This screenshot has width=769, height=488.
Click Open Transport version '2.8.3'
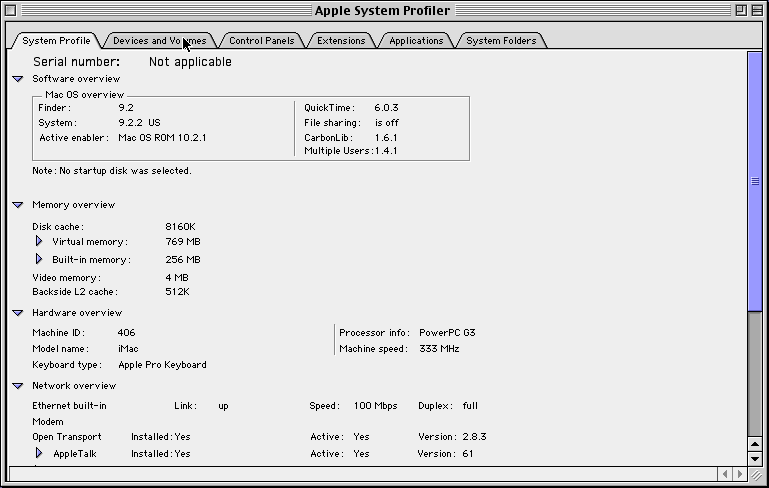click(475, 437)
